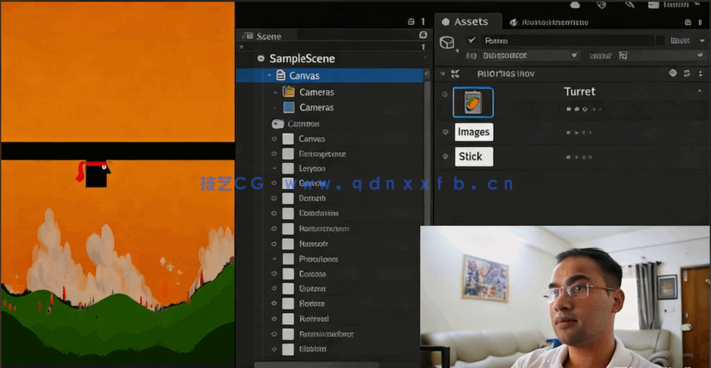
Task: Click the Stick button
Action: [474, 156]
